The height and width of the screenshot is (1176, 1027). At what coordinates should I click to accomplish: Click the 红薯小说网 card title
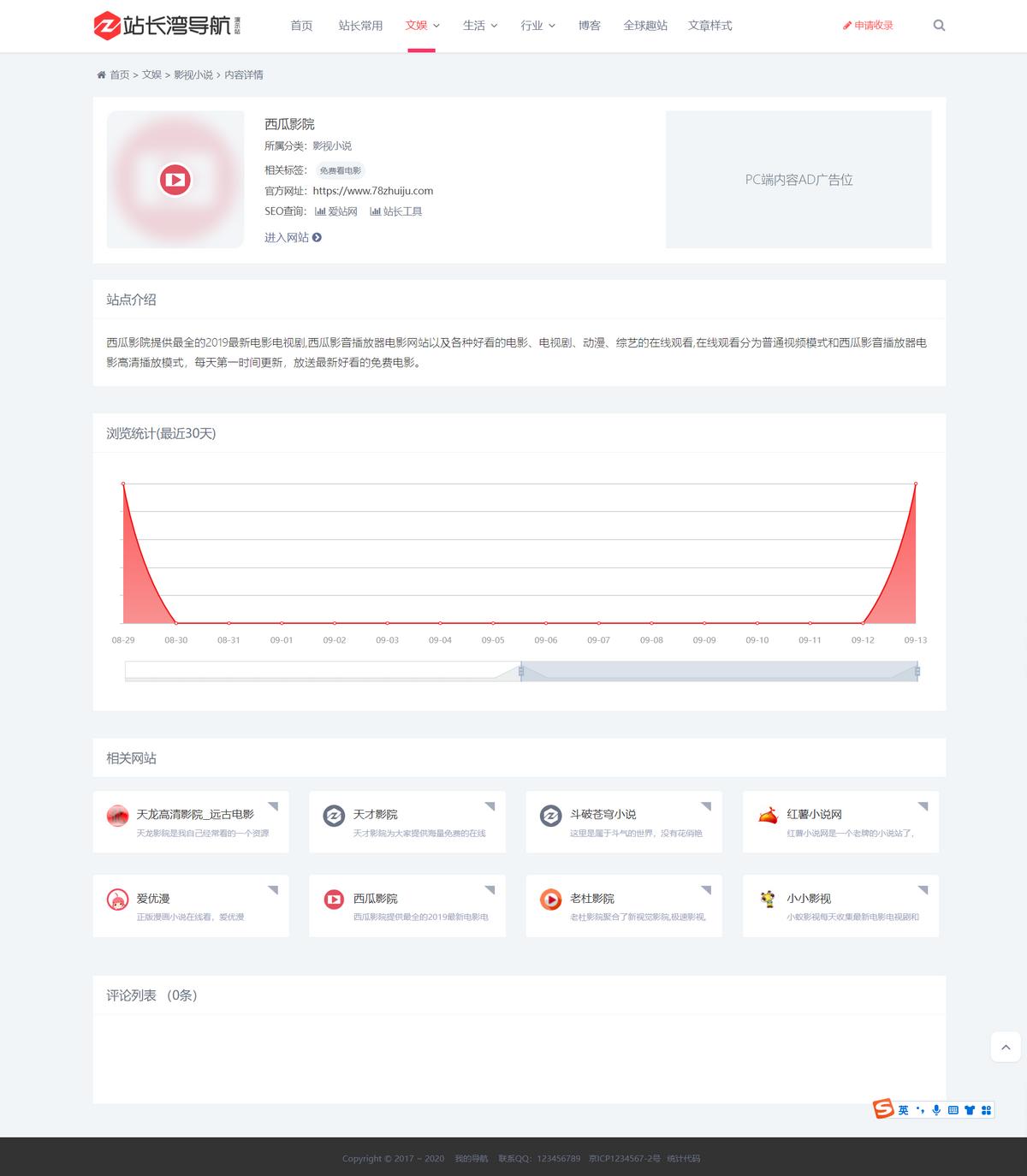(x=815, y=815)
